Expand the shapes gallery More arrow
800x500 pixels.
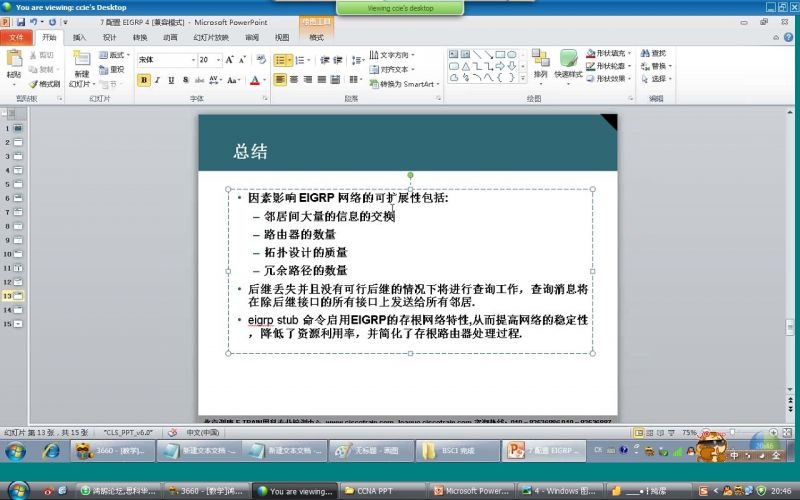click(522, 78)
